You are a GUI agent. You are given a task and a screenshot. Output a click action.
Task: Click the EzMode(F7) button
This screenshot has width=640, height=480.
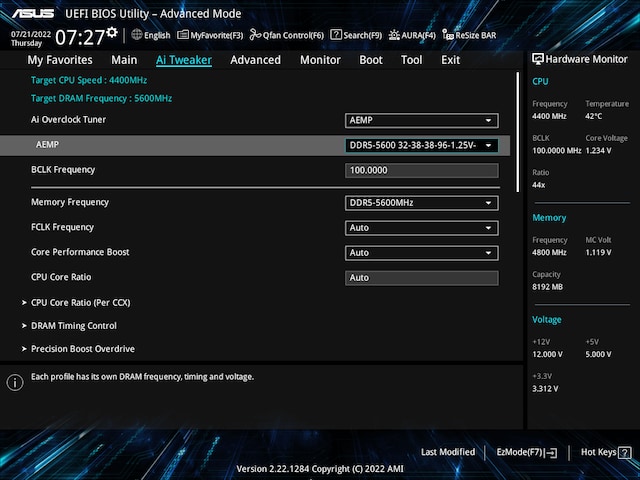click(527, 452)
